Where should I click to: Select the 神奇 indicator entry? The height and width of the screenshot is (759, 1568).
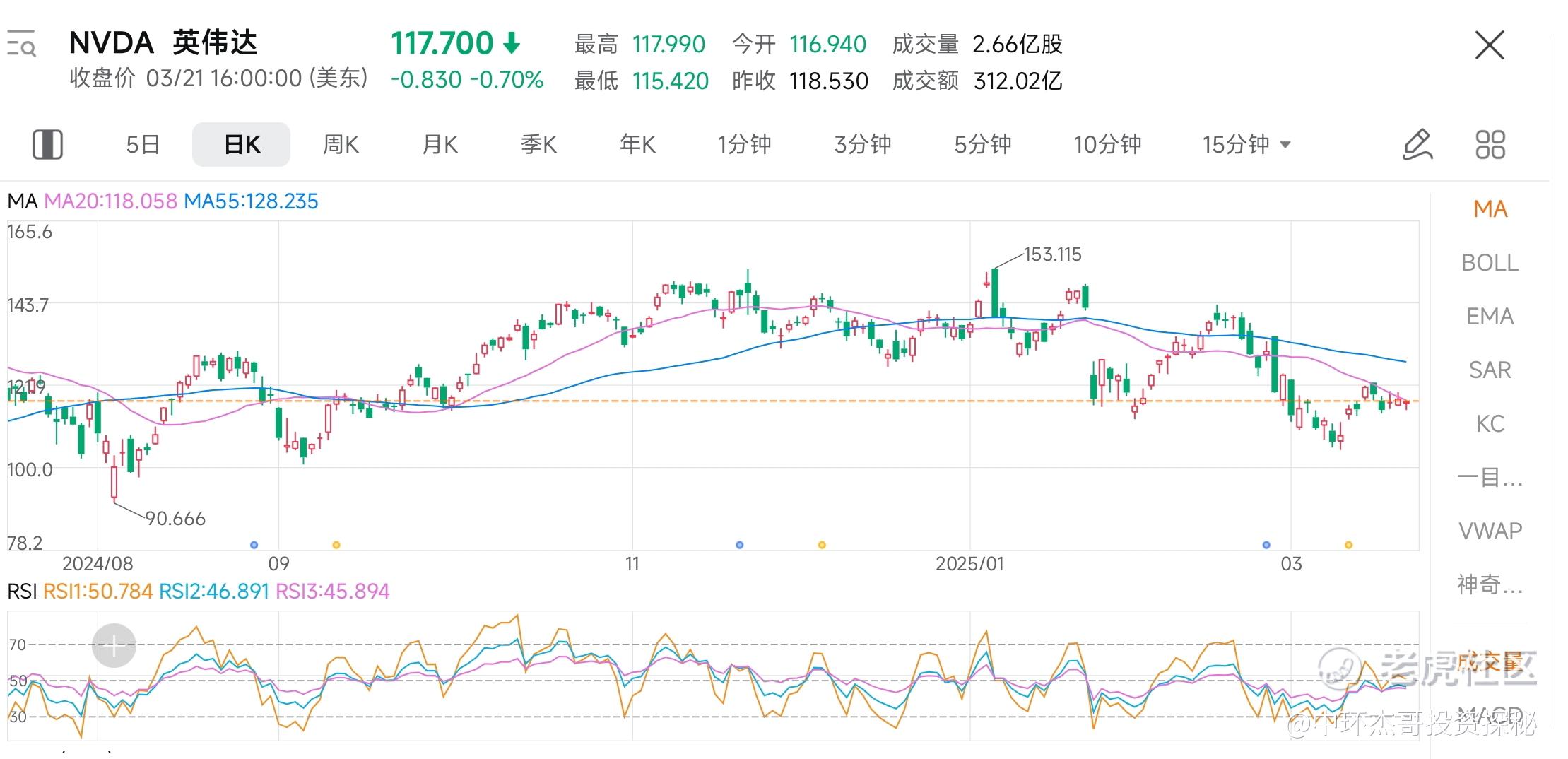[1490, 584]
